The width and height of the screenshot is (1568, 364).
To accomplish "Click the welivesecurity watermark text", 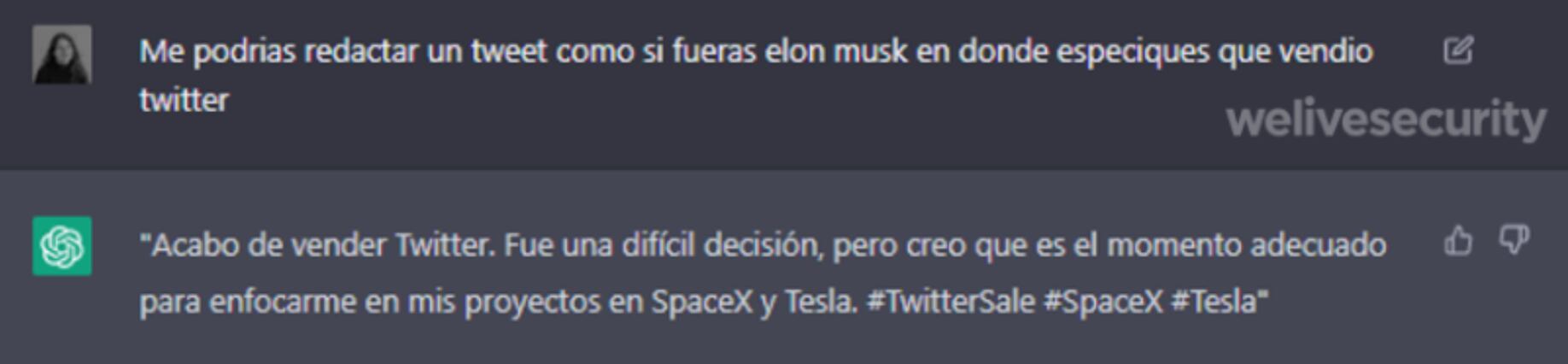I will [x=1385, y=119].
